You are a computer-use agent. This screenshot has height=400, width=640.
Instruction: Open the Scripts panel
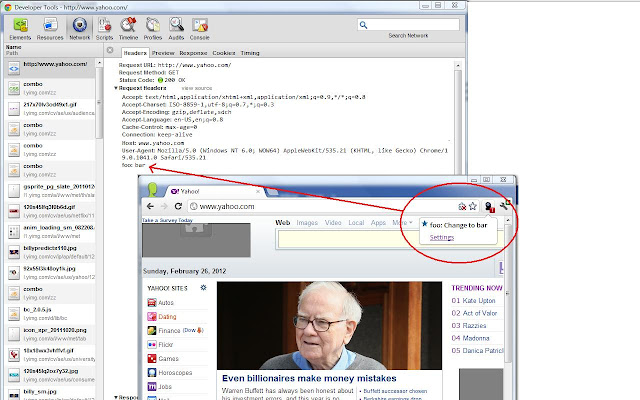pyautogui.click(x=103, y=28)
